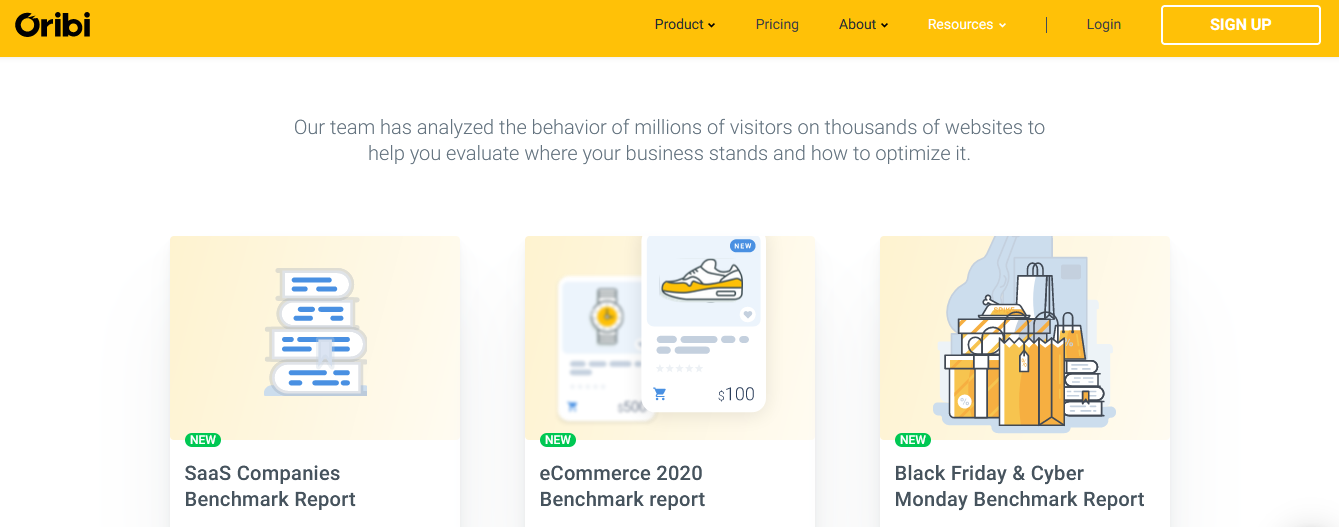Click the stacked books illustration
Image resolution: width=1339 pixels, height=527 pixels.
(x=315, y=332)
